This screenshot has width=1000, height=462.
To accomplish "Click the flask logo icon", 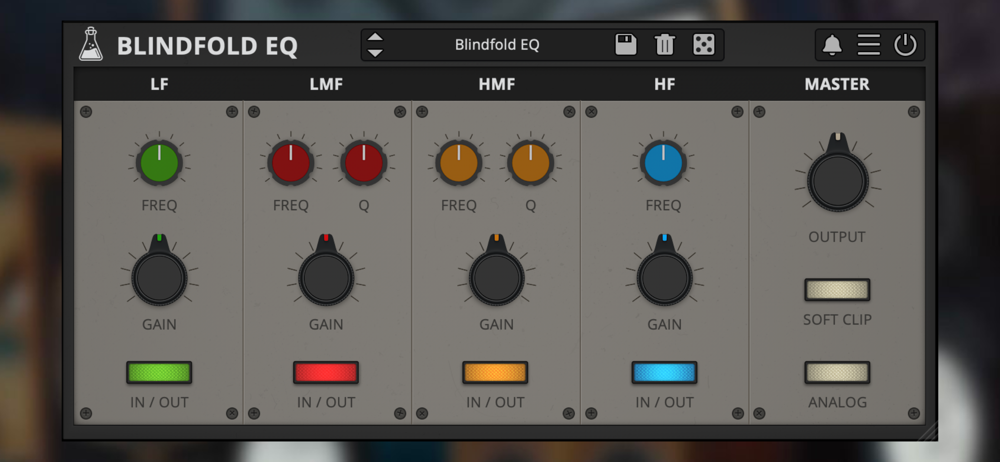I will (91, 44).
